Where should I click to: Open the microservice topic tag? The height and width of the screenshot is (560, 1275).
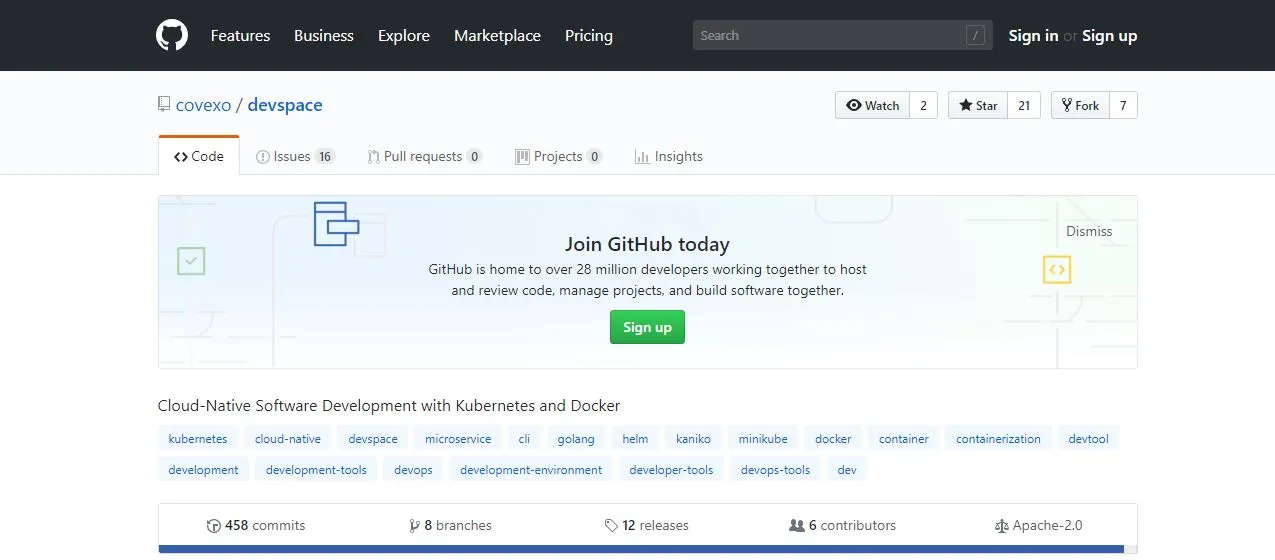[x=458, y=438]
